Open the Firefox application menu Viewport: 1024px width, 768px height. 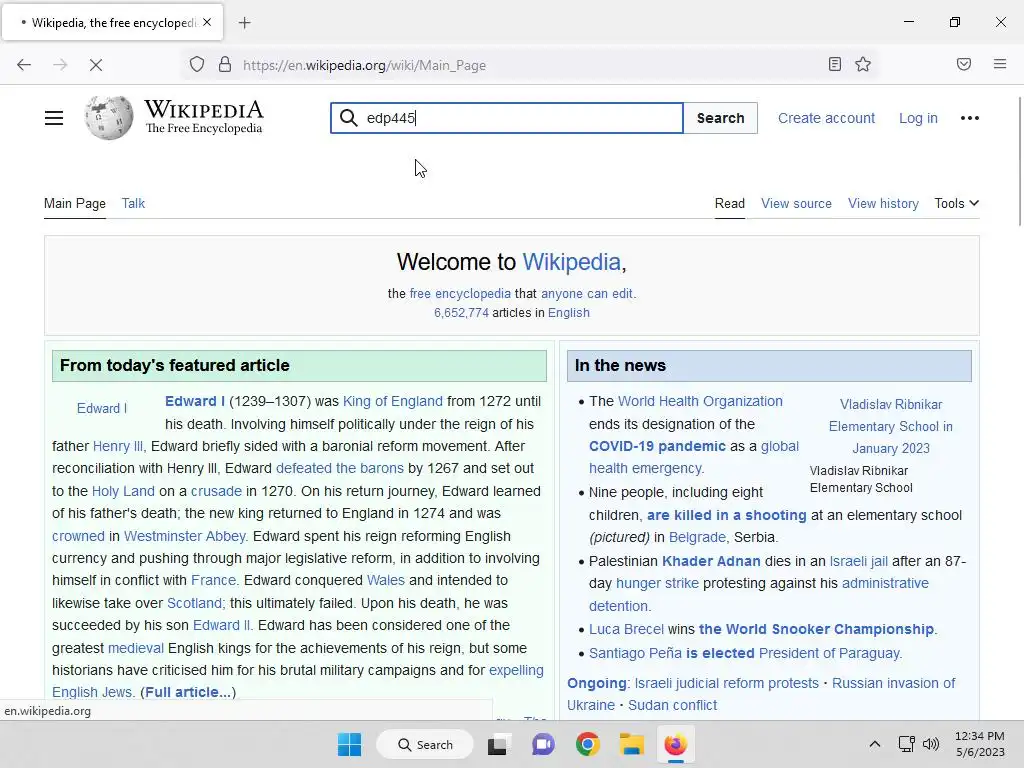(999, 64)
